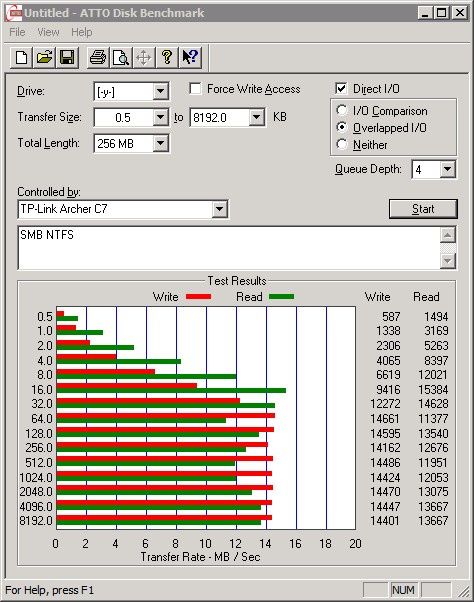
Task: Start the benchmark with Start button
Action: pos(423,209)
